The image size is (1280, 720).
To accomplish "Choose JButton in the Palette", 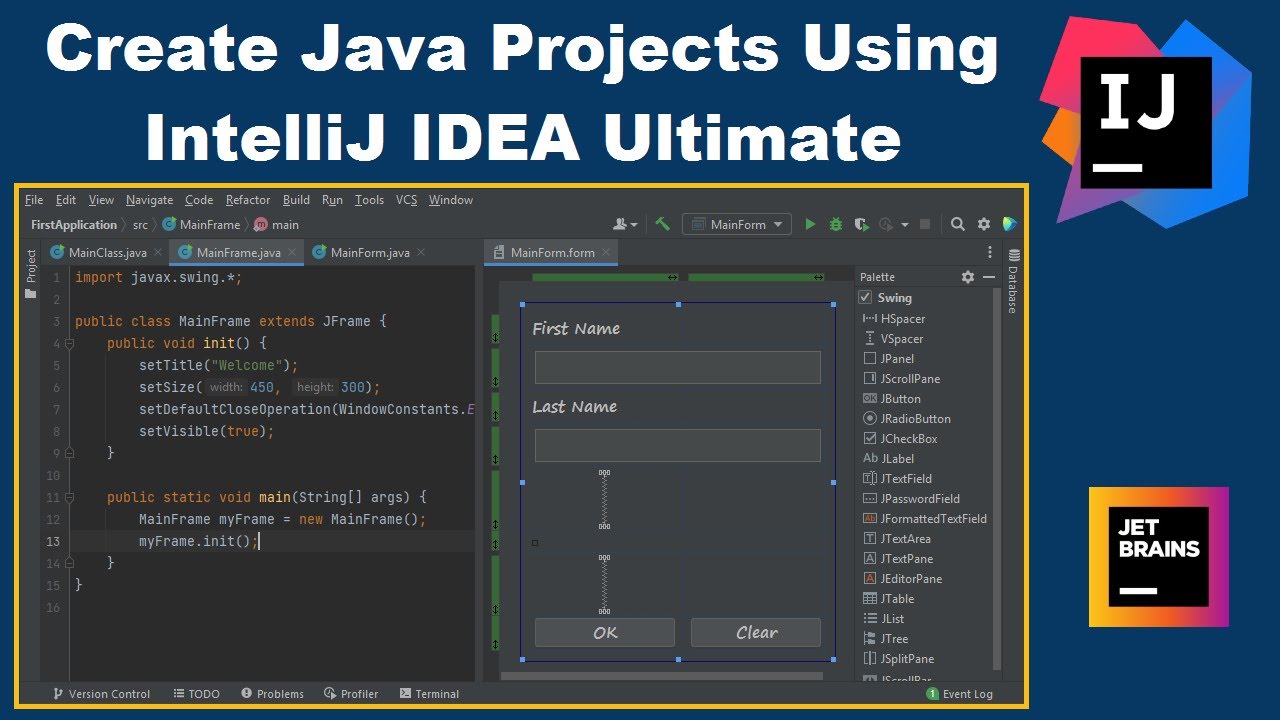I will pyautogui.click(x=891, y=399).
